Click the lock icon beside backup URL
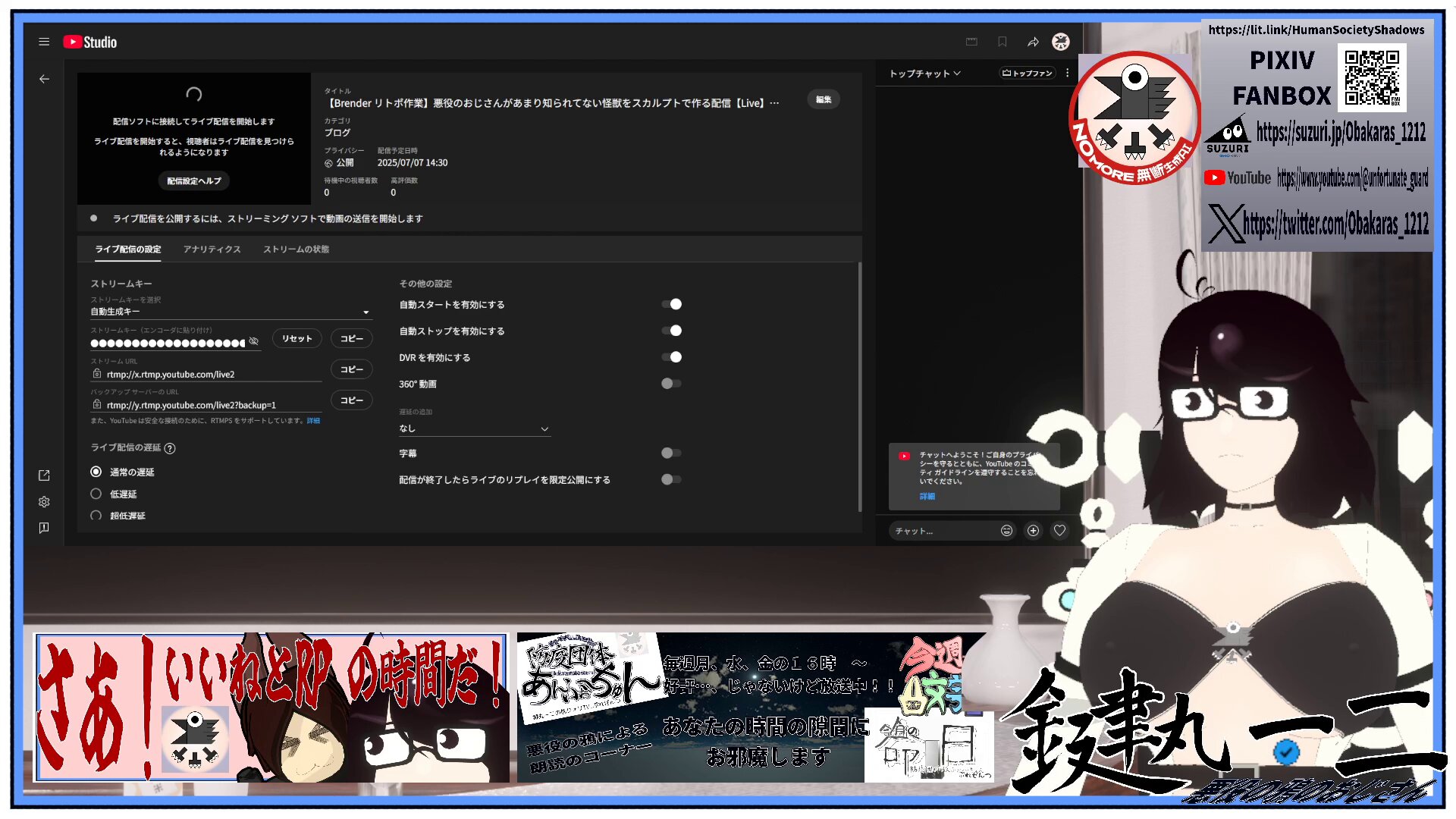 (97, 405)
